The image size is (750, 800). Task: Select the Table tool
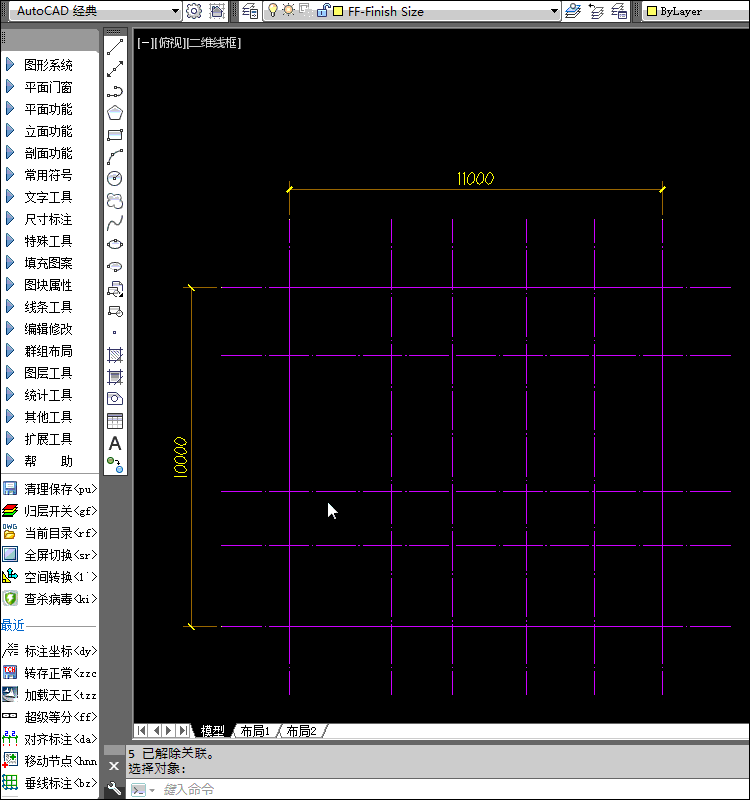(x=115, y=421)
